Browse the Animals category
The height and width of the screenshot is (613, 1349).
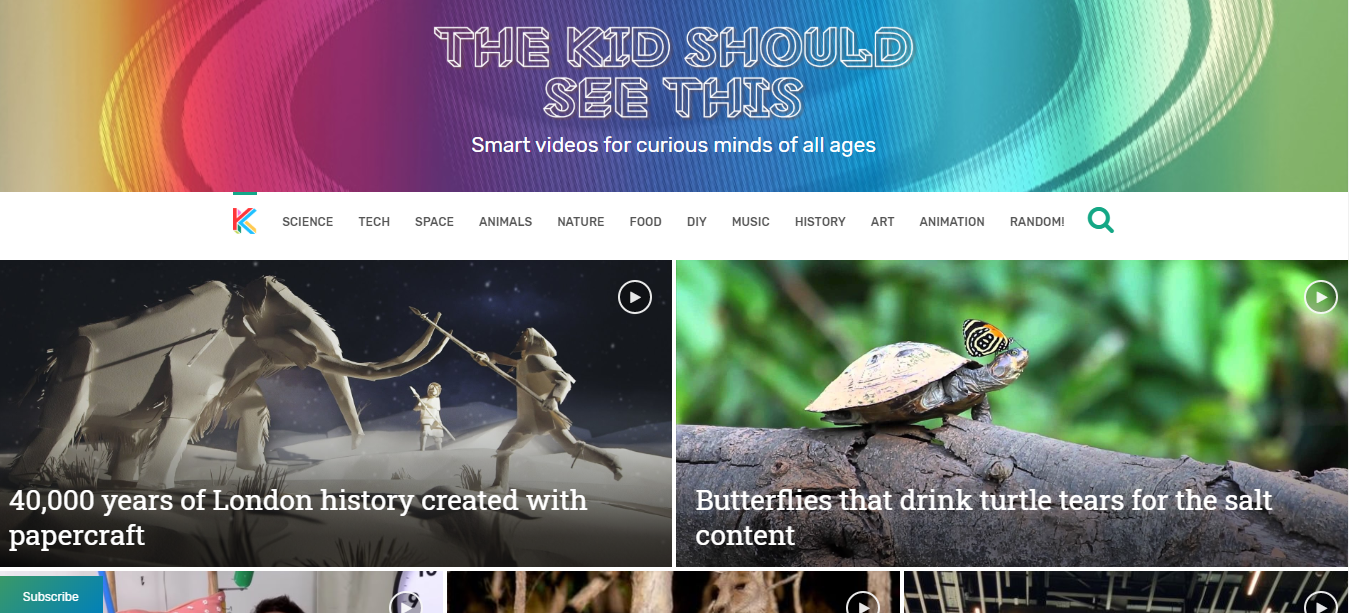click(x=505, y=222)
